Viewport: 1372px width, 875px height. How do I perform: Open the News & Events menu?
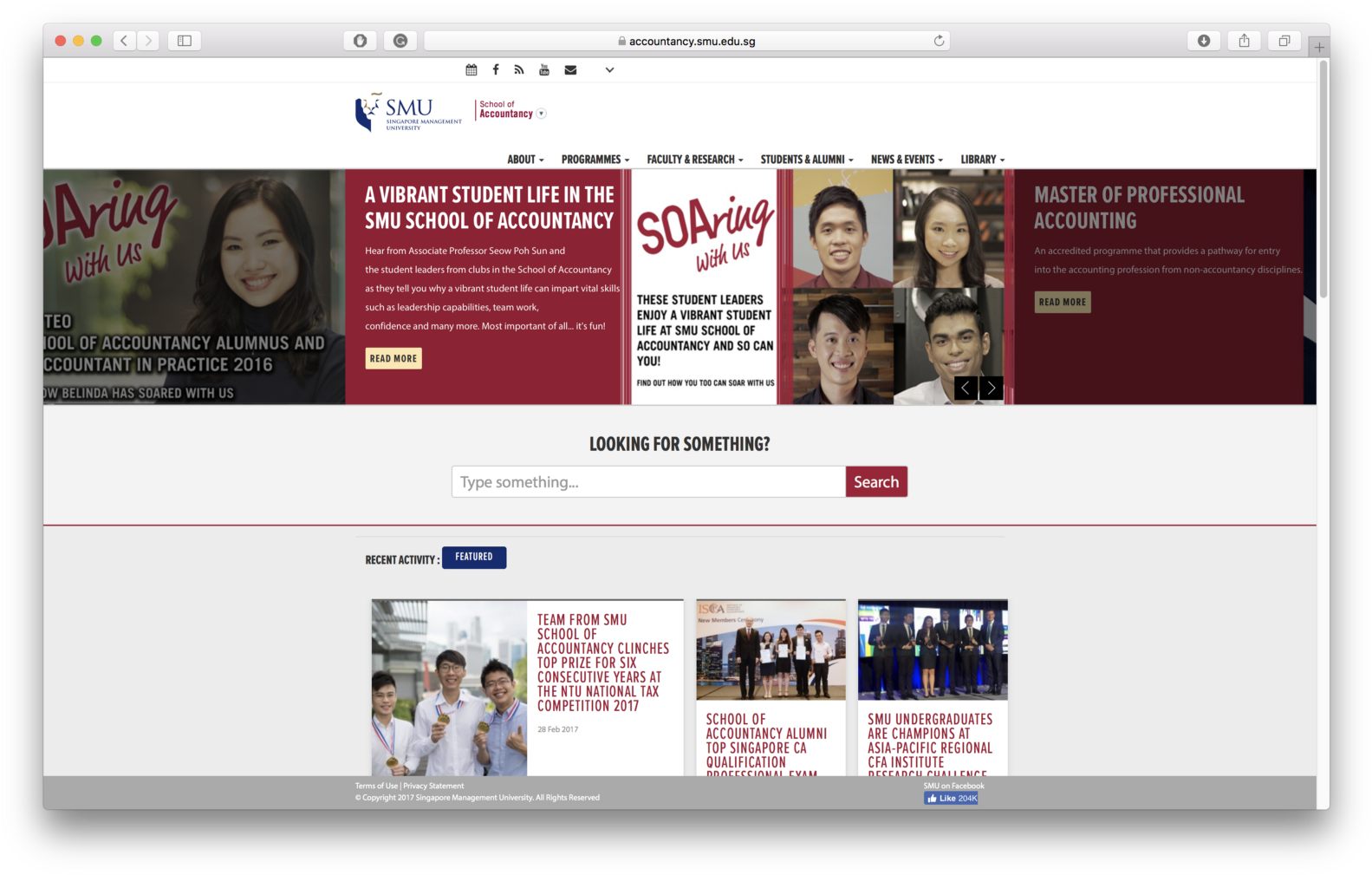point(906,160)
